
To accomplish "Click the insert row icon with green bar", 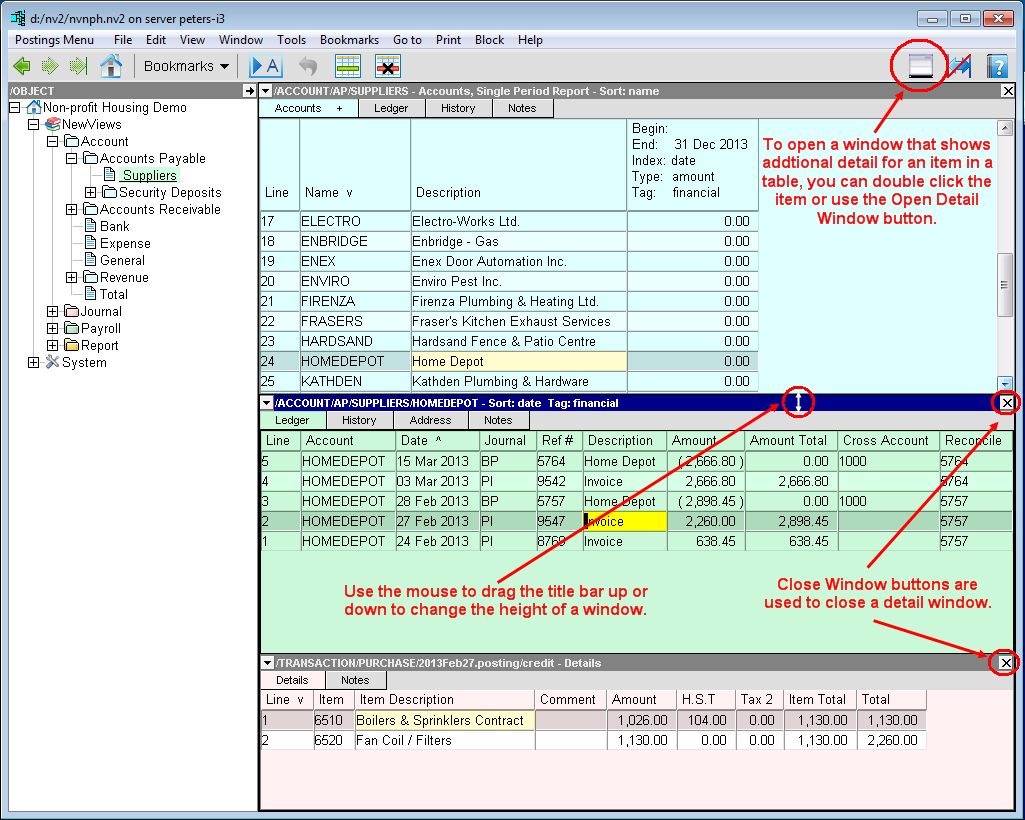I will click(348, 66).
